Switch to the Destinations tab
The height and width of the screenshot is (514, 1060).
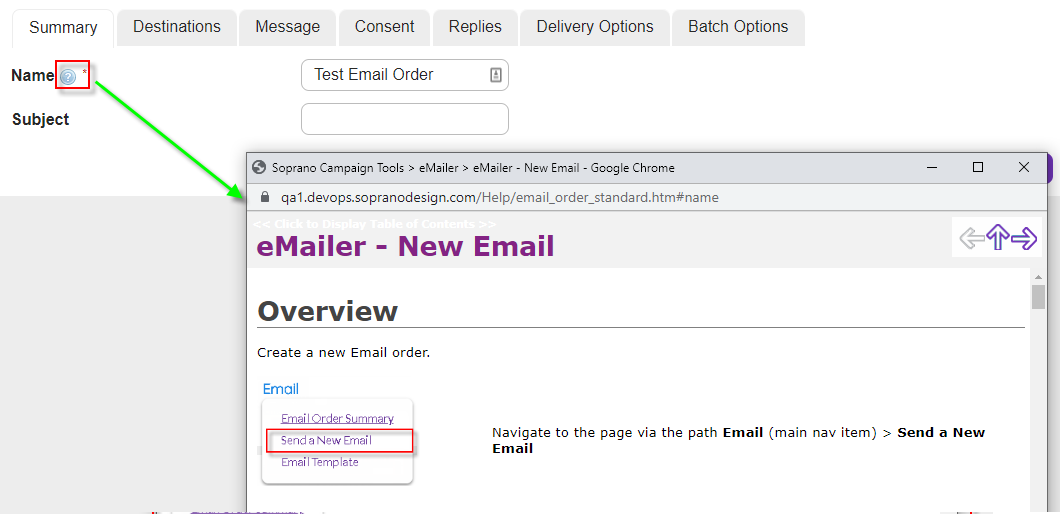coord(177,27)
